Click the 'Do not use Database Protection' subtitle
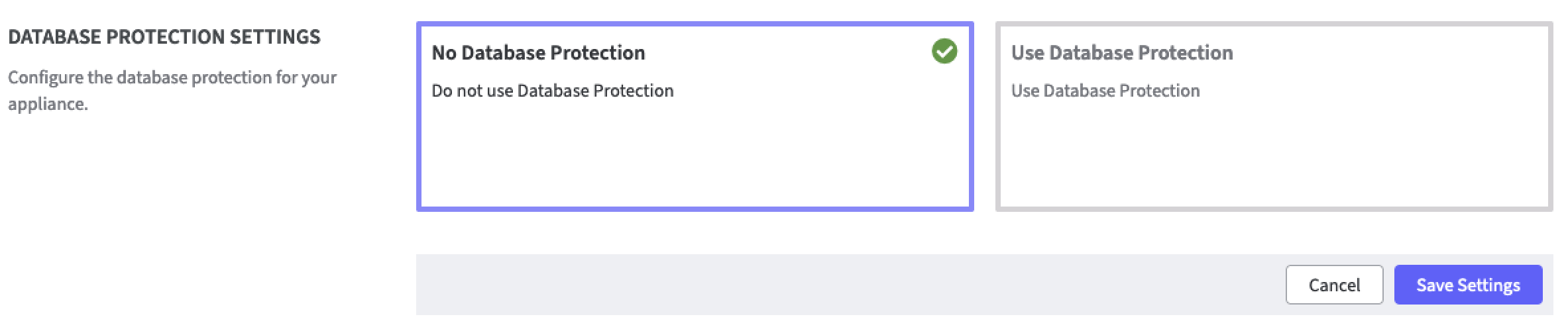The height and width of the screenshot is (331, 1568). (552, 91)
